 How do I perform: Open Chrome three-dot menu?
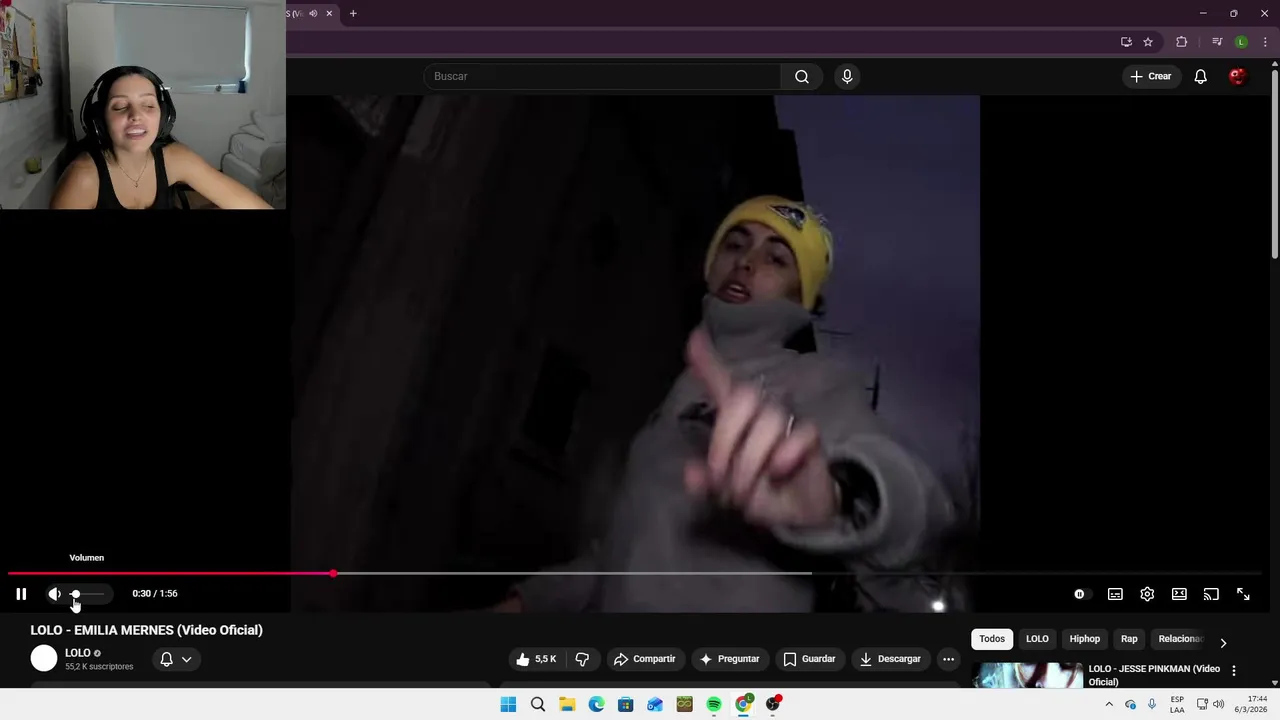(x=1265, y=42)
